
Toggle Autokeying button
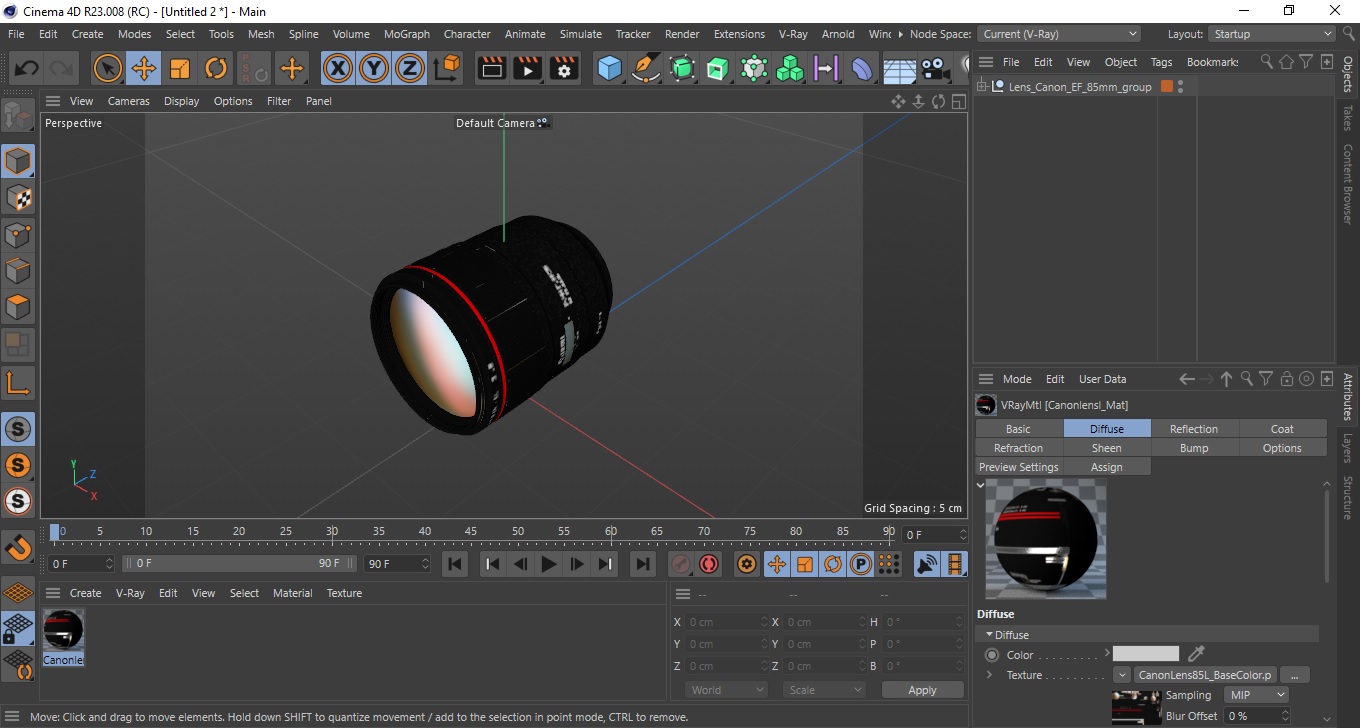click(709, 564)
